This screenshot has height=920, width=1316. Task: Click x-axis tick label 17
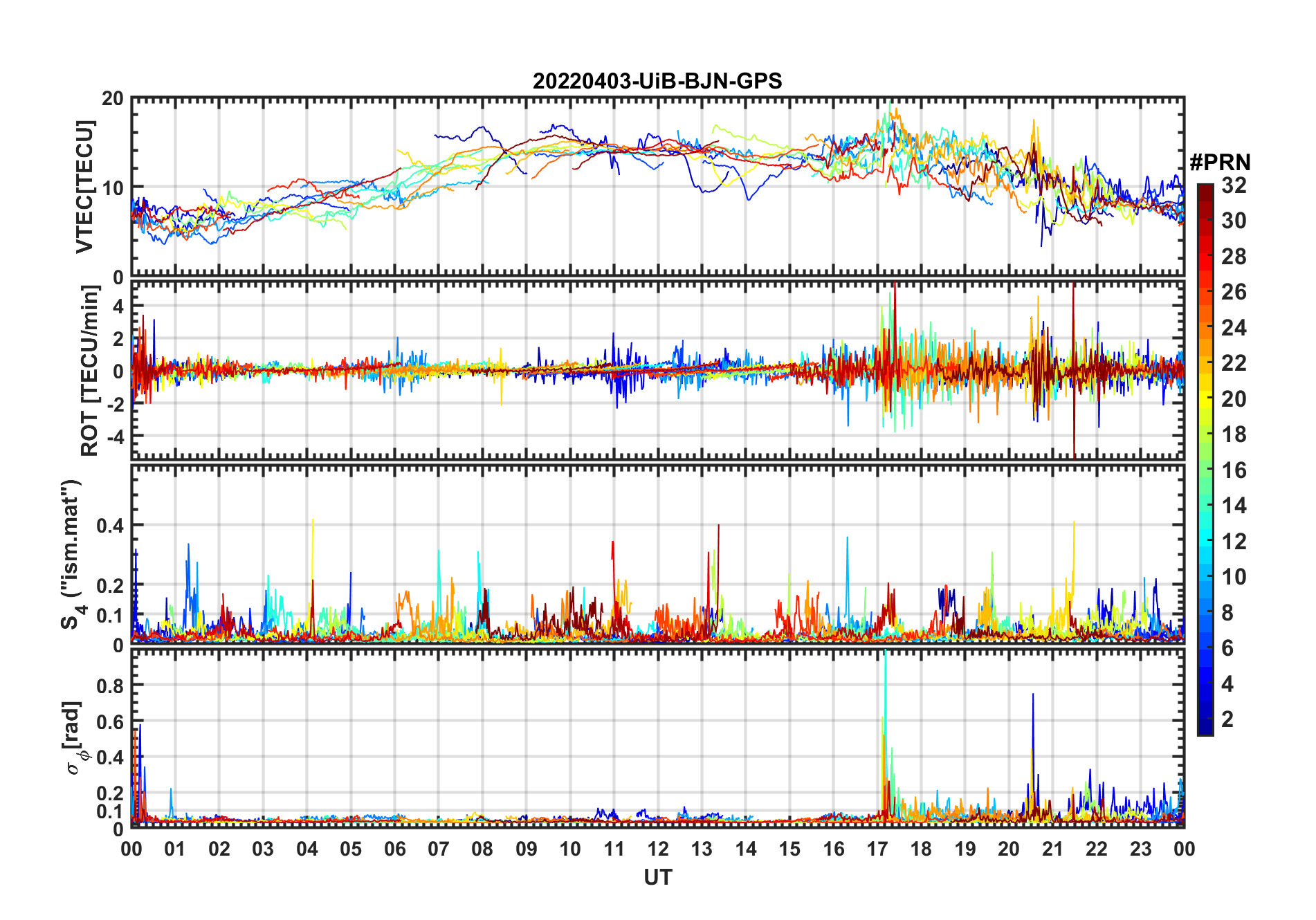877,849
